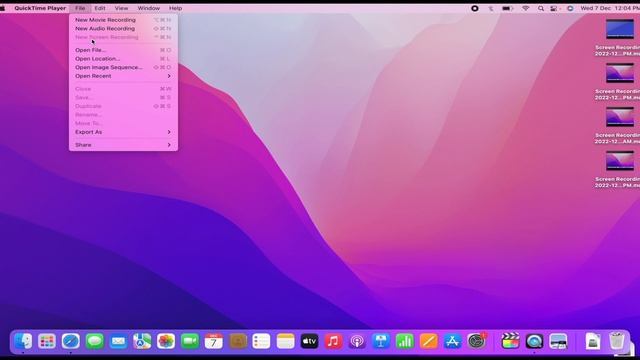Open Numbers from the Dock
This screenshot has height=360, width=640.
(x=404, y=341)
